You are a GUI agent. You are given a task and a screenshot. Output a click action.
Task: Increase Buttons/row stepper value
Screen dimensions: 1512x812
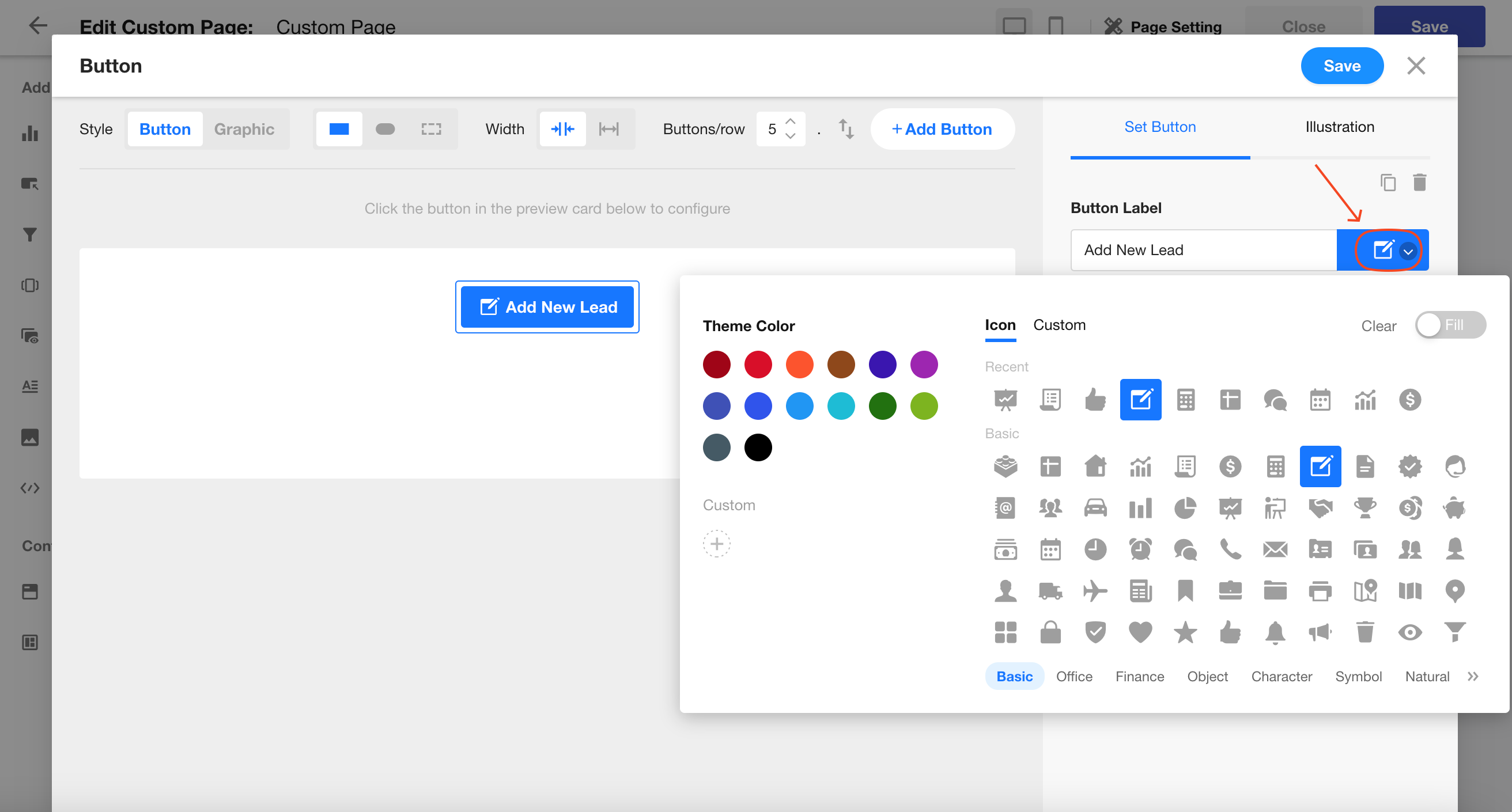791,122
